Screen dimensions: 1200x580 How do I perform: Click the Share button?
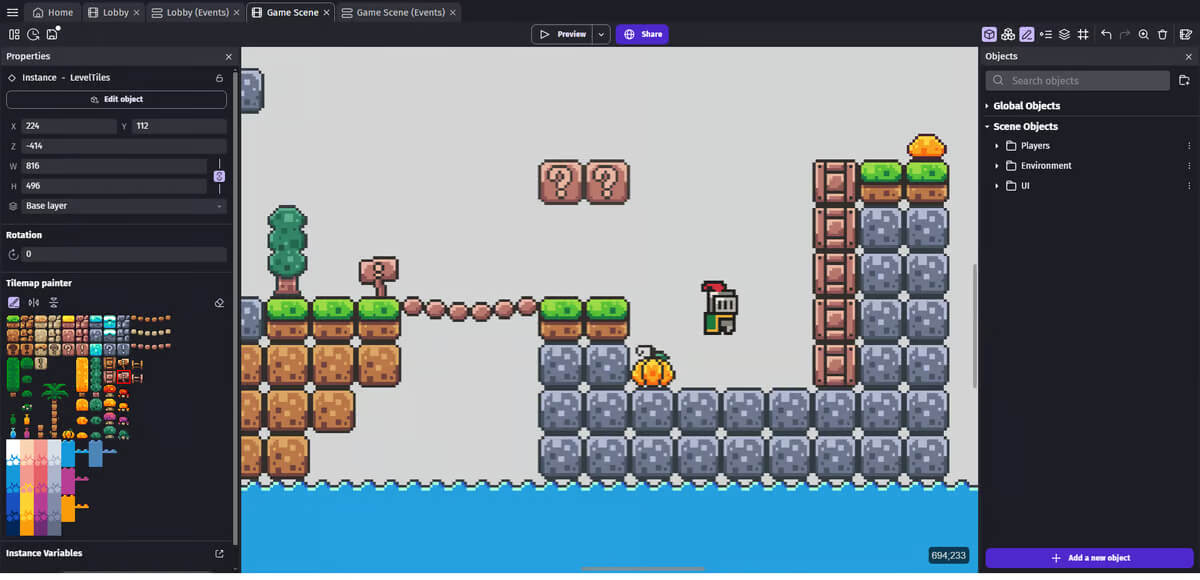[642, 34]
